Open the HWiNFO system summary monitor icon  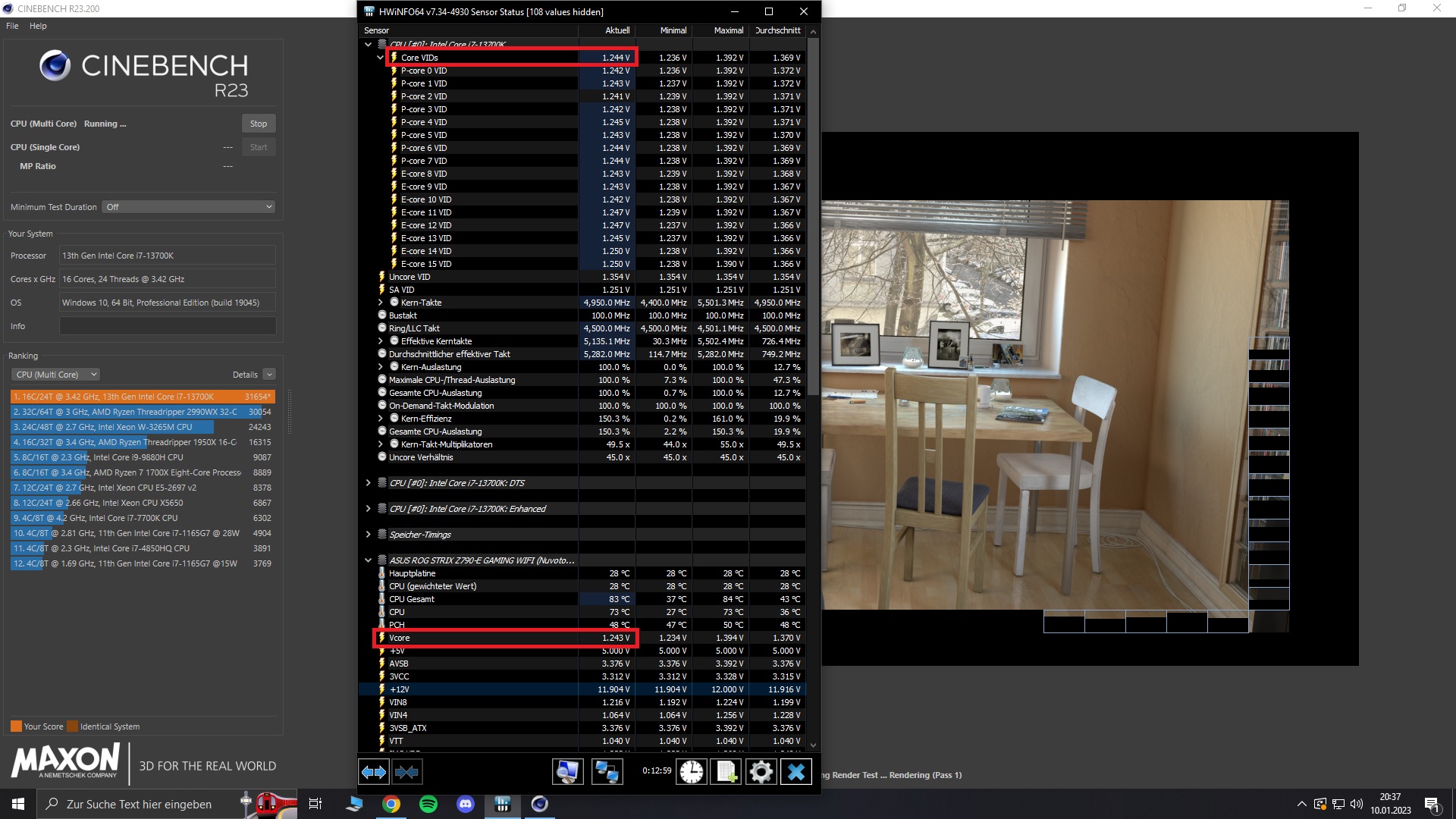(567, 772)
